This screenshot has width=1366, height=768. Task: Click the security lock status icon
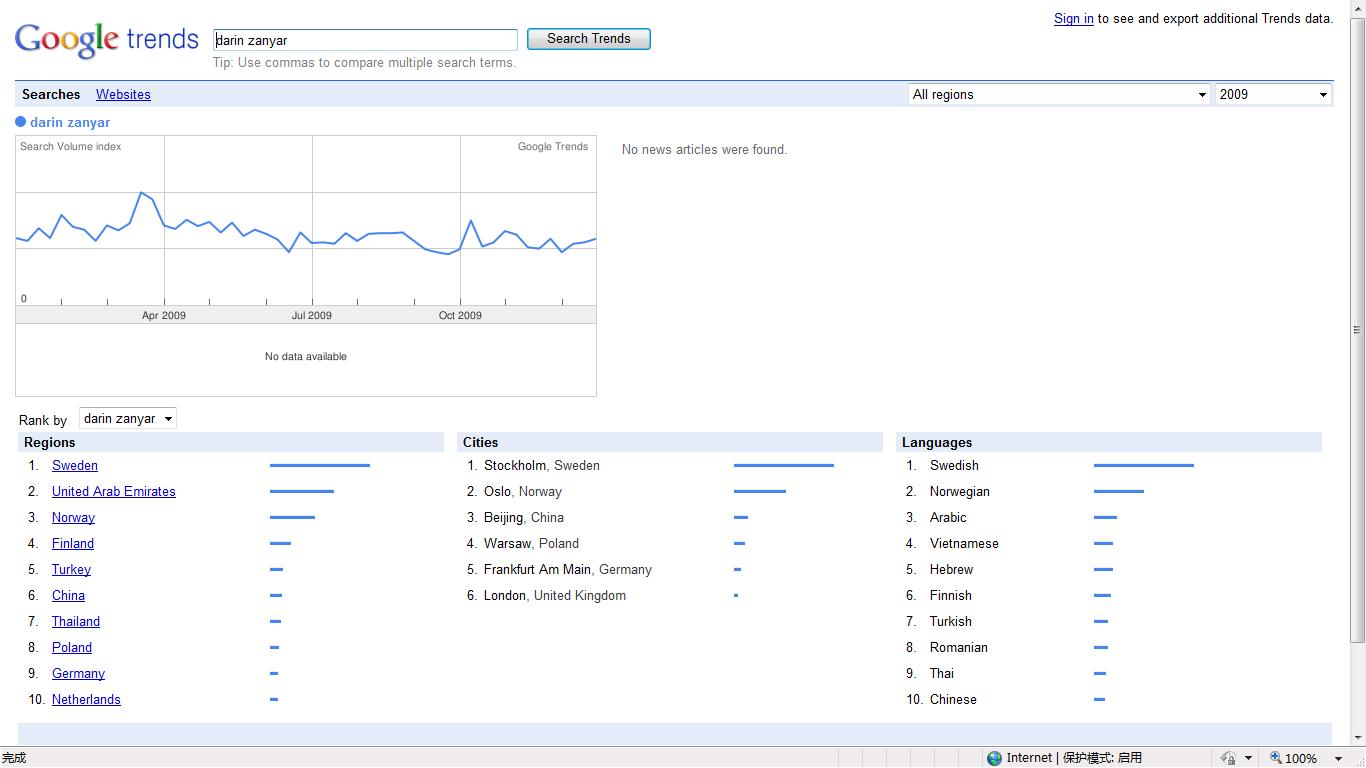tap(1228, 758)
